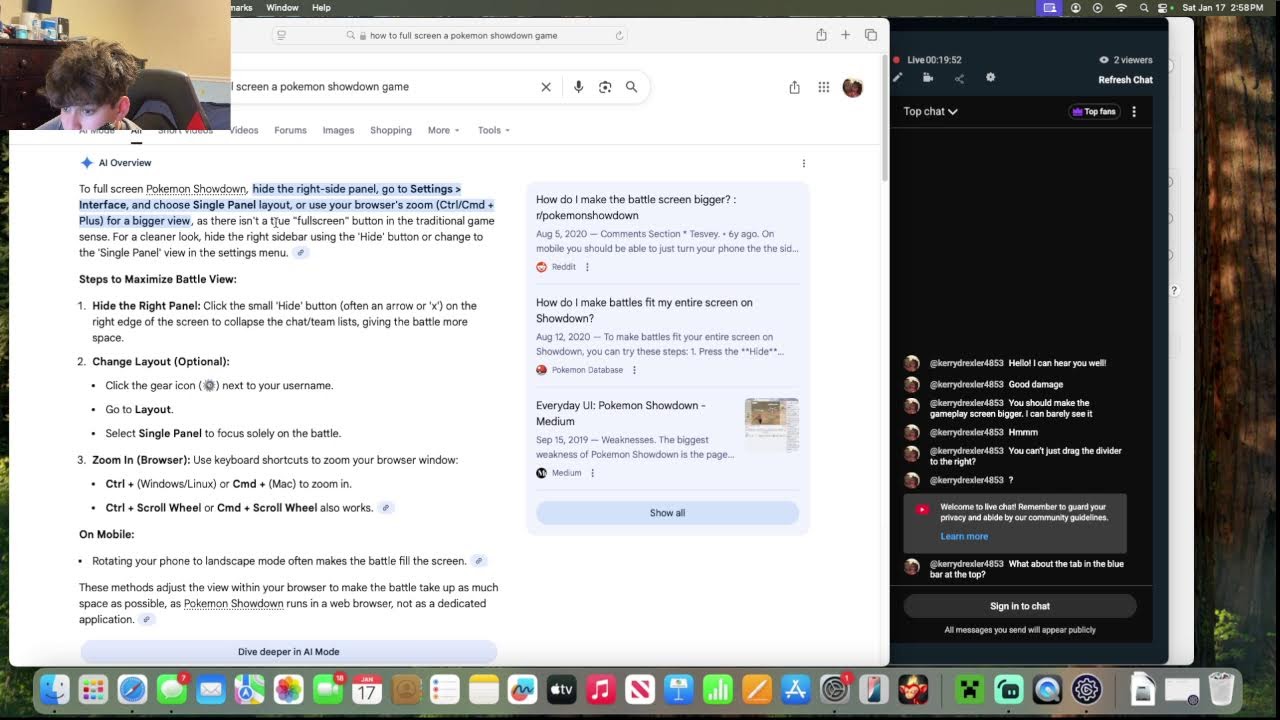Reload the page from address bar
Image resolution: width=1280 pixels, height=720 pixels.
tap(620, 35)
